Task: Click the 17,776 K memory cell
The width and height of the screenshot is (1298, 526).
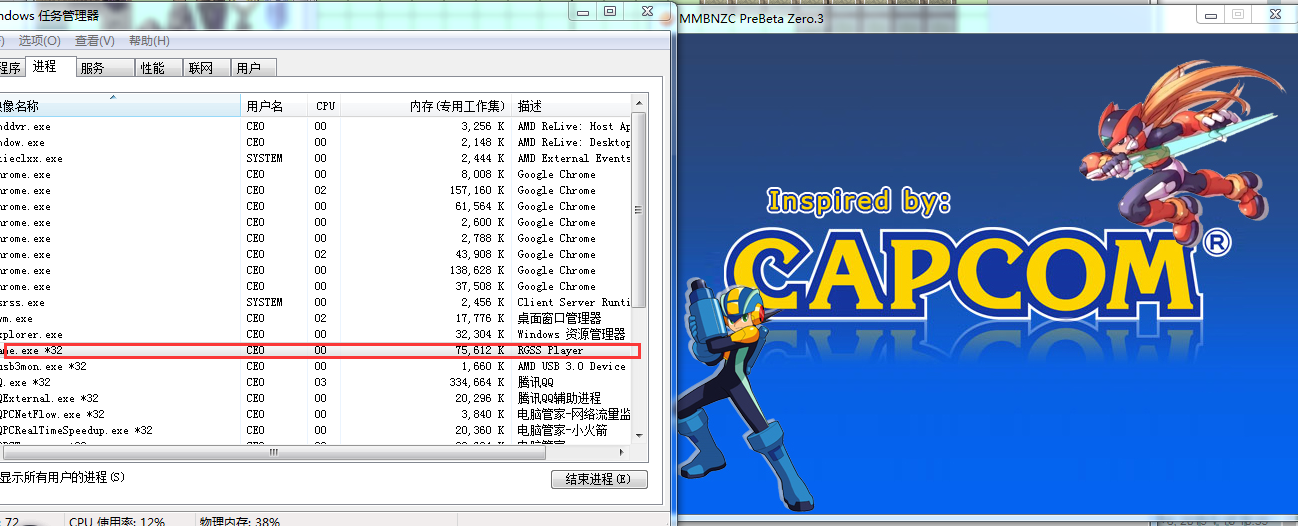Action: (480, 319)
